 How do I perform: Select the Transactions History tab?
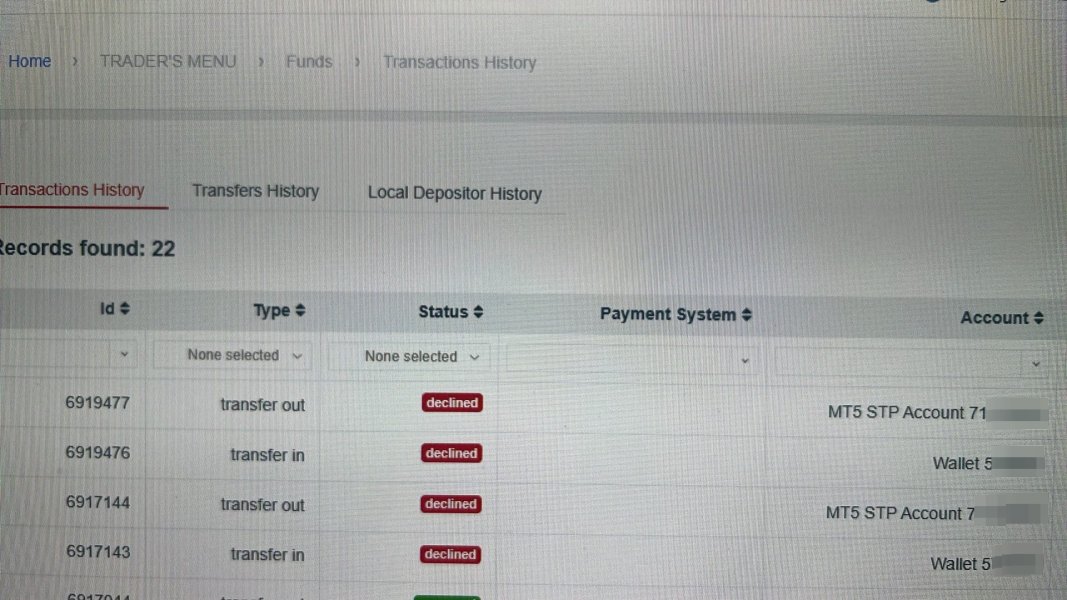tap(71, 190)
